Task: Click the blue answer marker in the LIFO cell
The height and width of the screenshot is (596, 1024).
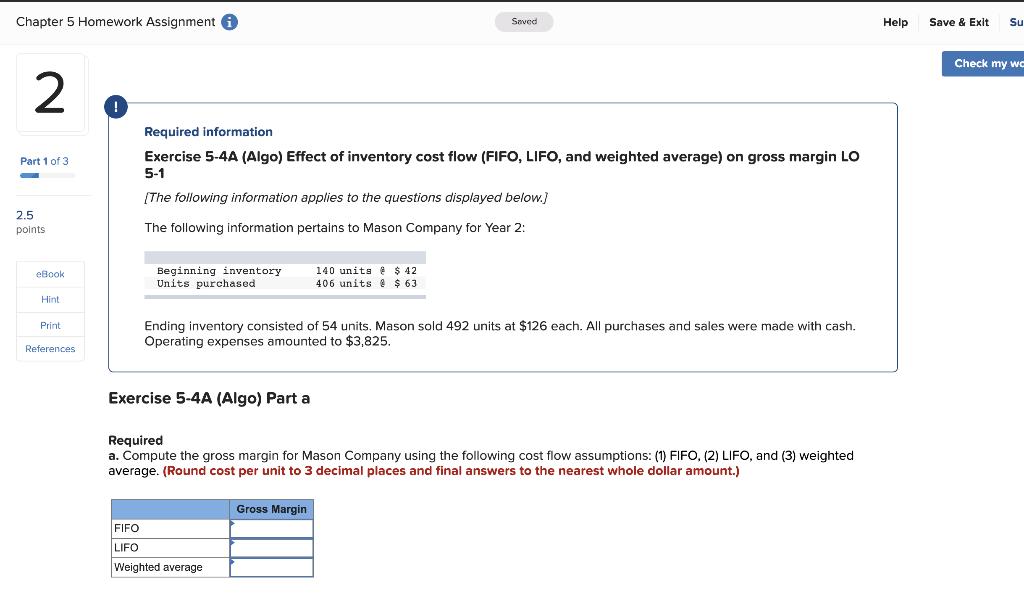Action: pos(234,541)
